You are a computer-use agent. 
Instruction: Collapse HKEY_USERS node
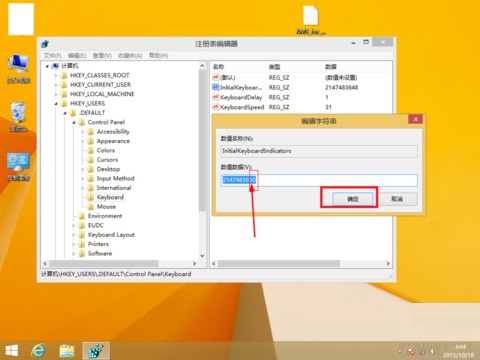point(56,104)
